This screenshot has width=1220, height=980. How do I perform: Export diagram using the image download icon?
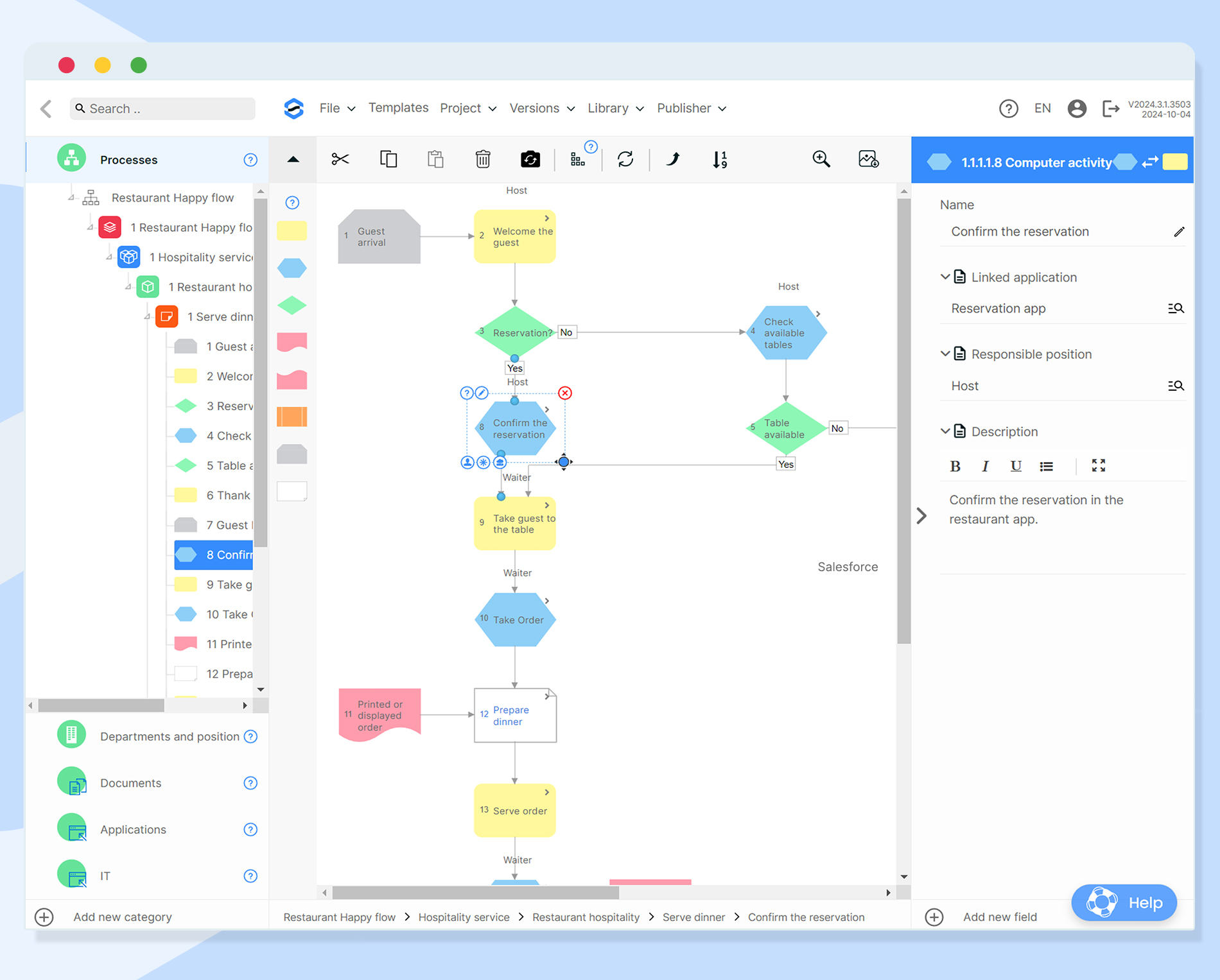pyautogui.click(x=867, y=159)
